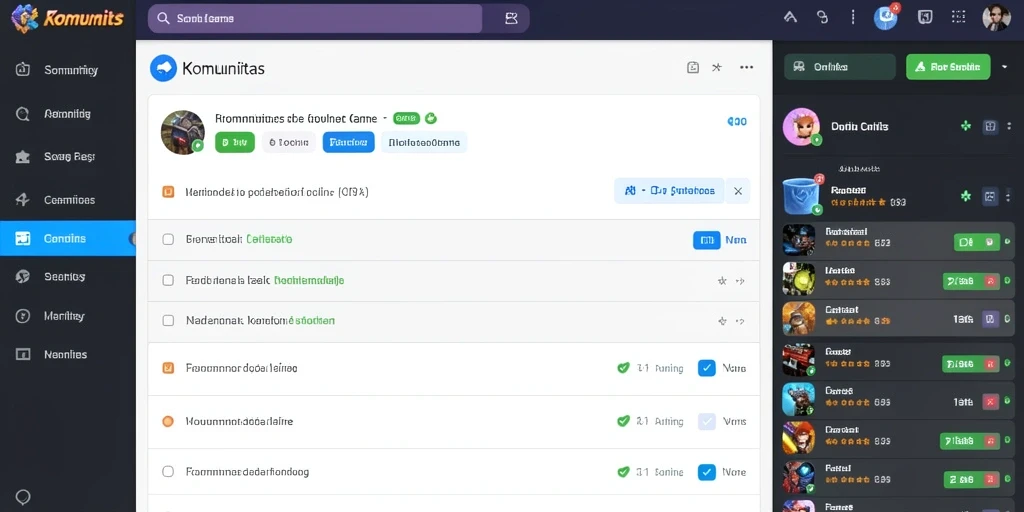Image resolution: width=1024 pixels, height=512 pixels.
Task: Star the 'Nadenonat' row
Action: (722, 321)
